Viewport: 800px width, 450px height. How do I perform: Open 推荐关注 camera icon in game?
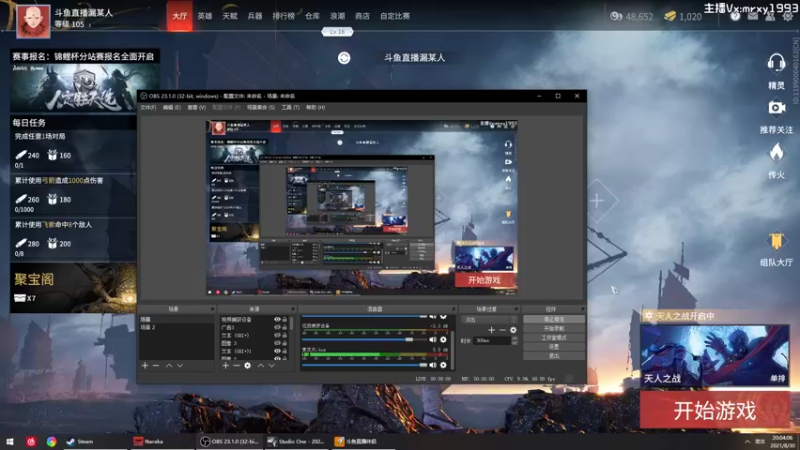[x=776, y=108]
